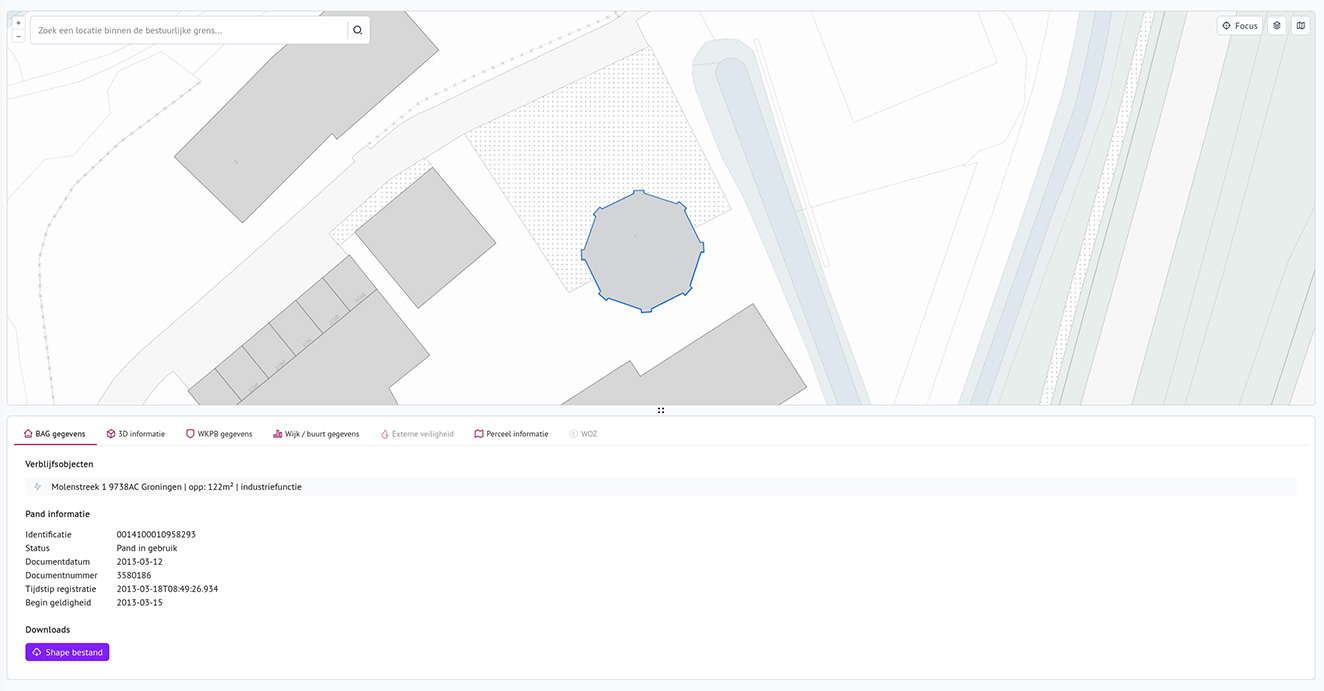
Task: Click the lightning icon beside Molenstreek address
Action: pos(36,486)
